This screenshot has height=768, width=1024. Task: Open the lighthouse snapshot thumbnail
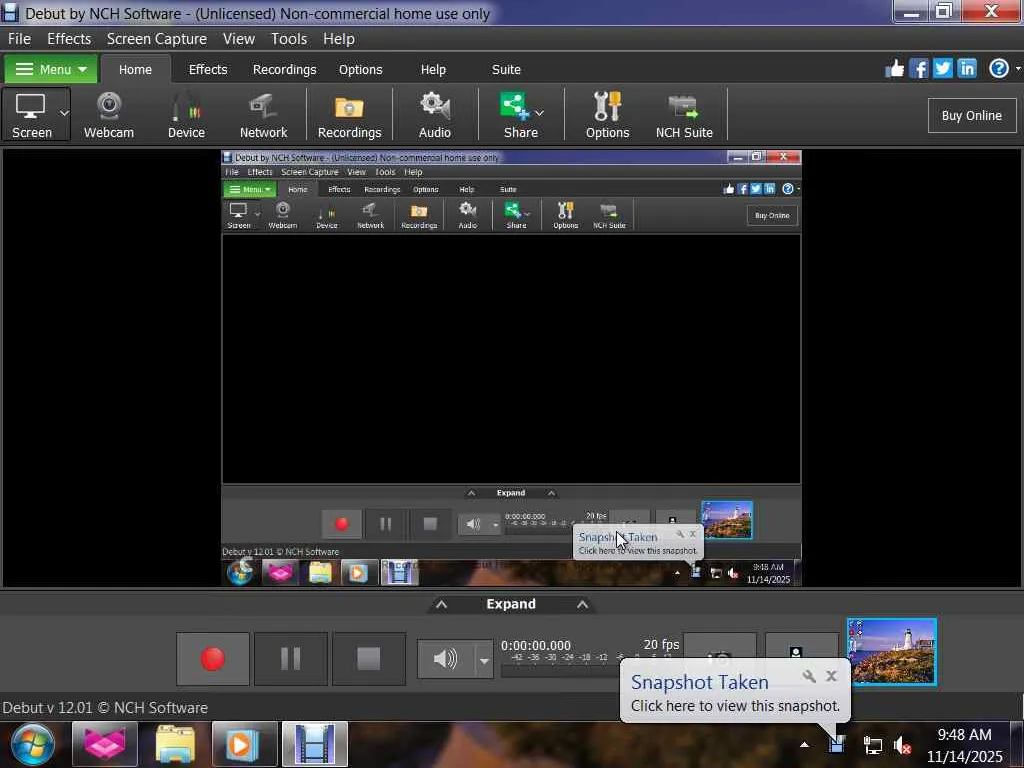(x=891, y=652)
